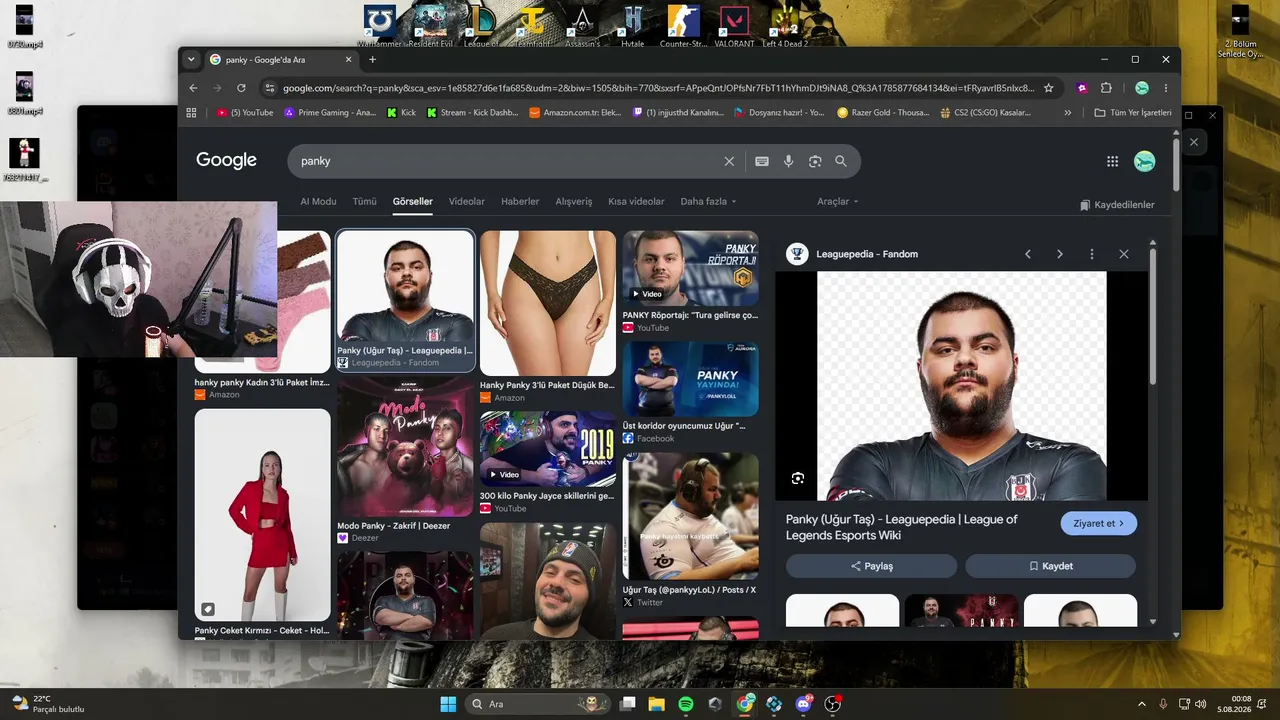Click the Kaydet save button
This screenshot has height=720, width=1280.
pyautogui.click(x=1050, y=566)
